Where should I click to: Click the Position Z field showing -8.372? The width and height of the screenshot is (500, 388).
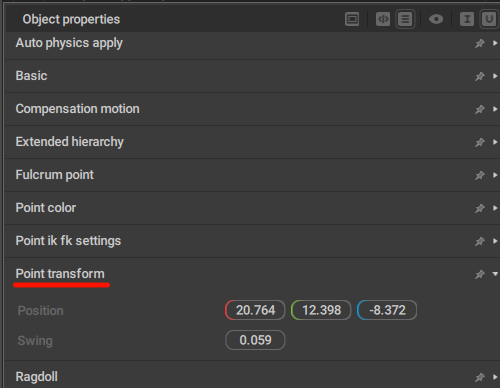click(387, 310)
